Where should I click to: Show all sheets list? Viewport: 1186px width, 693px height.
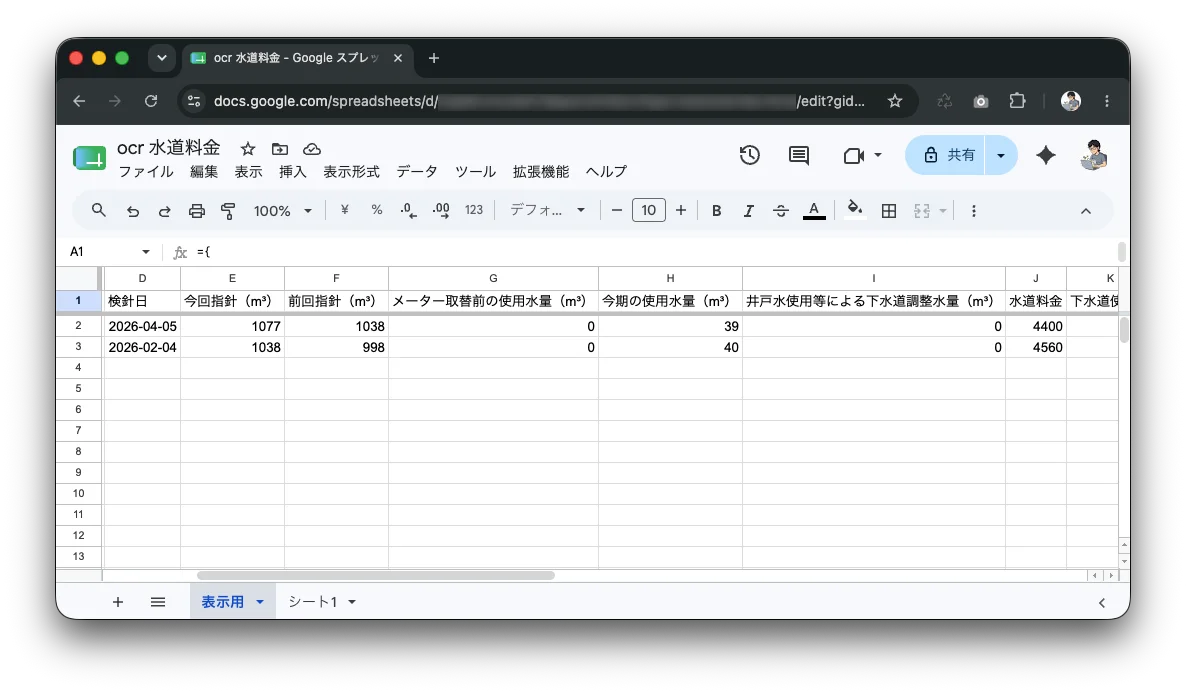(x=157, y=602)
